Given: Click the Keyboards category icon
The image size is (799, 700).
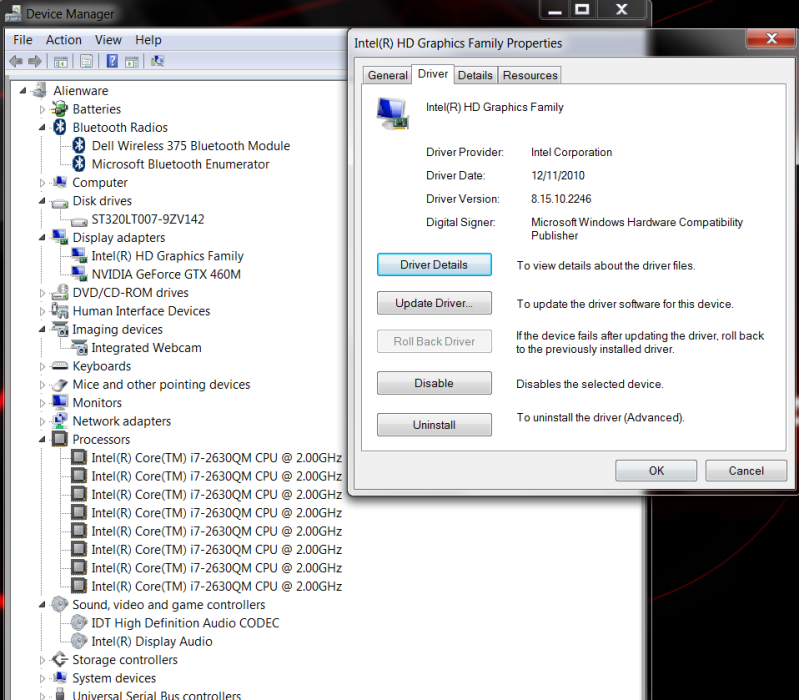Looking at the screenshot, I should 60,366.
